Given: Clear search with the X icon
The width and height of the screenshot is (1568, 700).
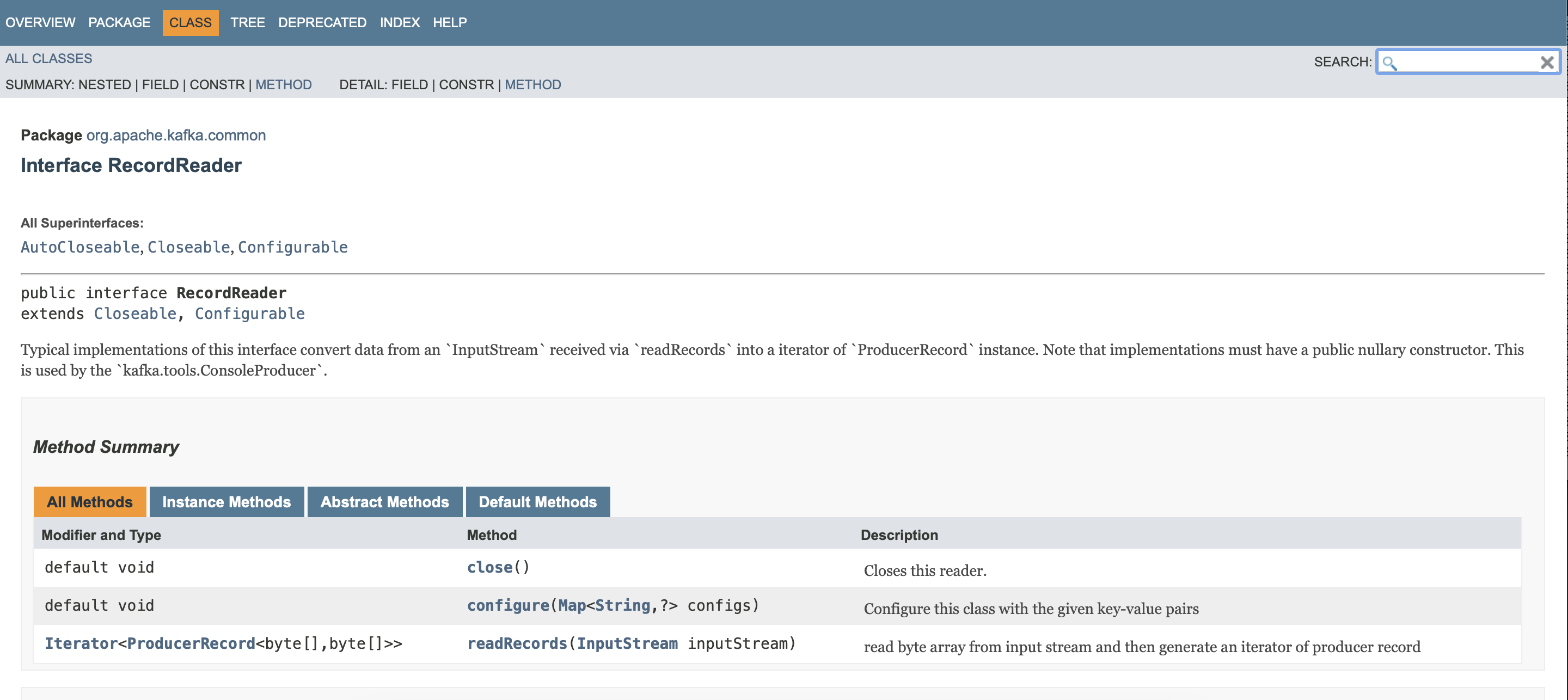Looking at the screenshot, I should (1546, 62).
